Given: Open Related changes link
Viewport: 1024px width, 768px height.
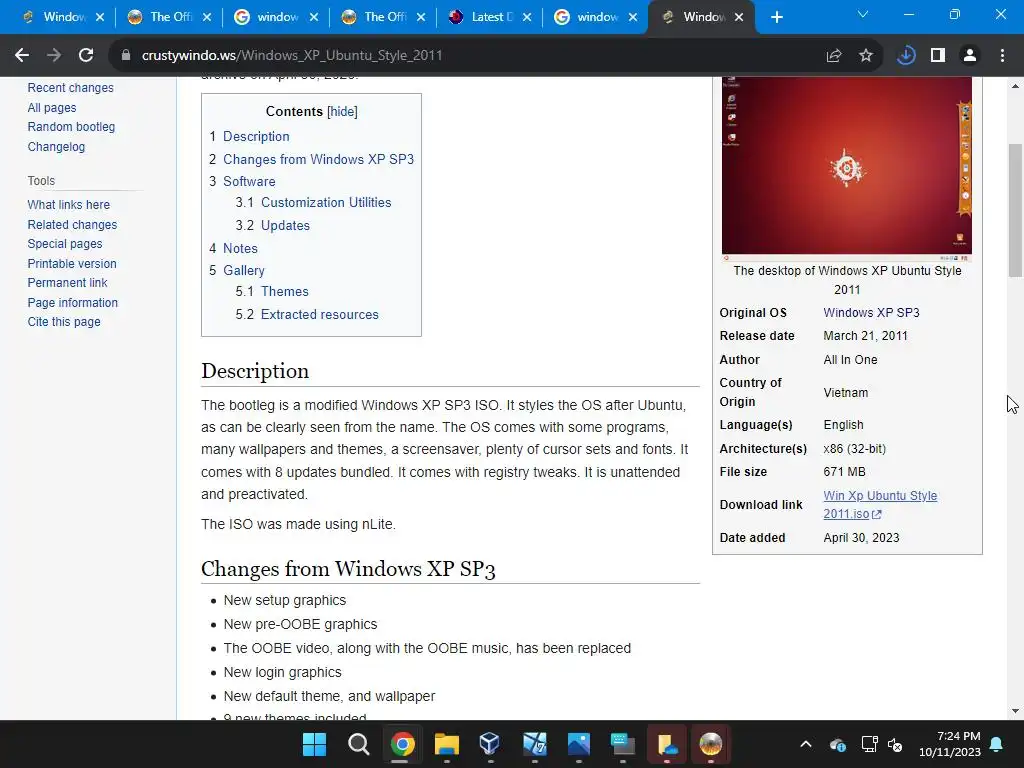Looking at the screenshot, I should [x=72, y=225].
